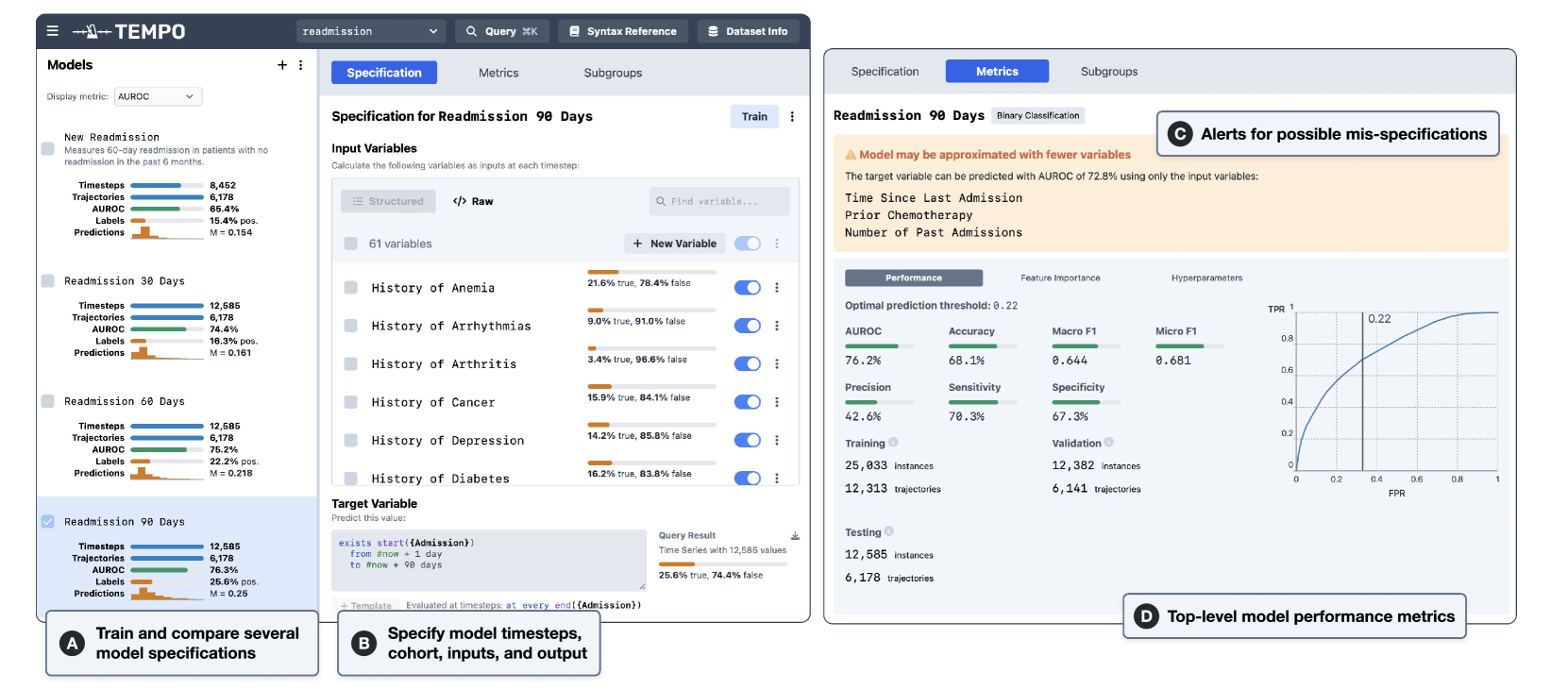Switch to Raw variable view
This screenshot has width=1568, height=690.
pos(473,201)
